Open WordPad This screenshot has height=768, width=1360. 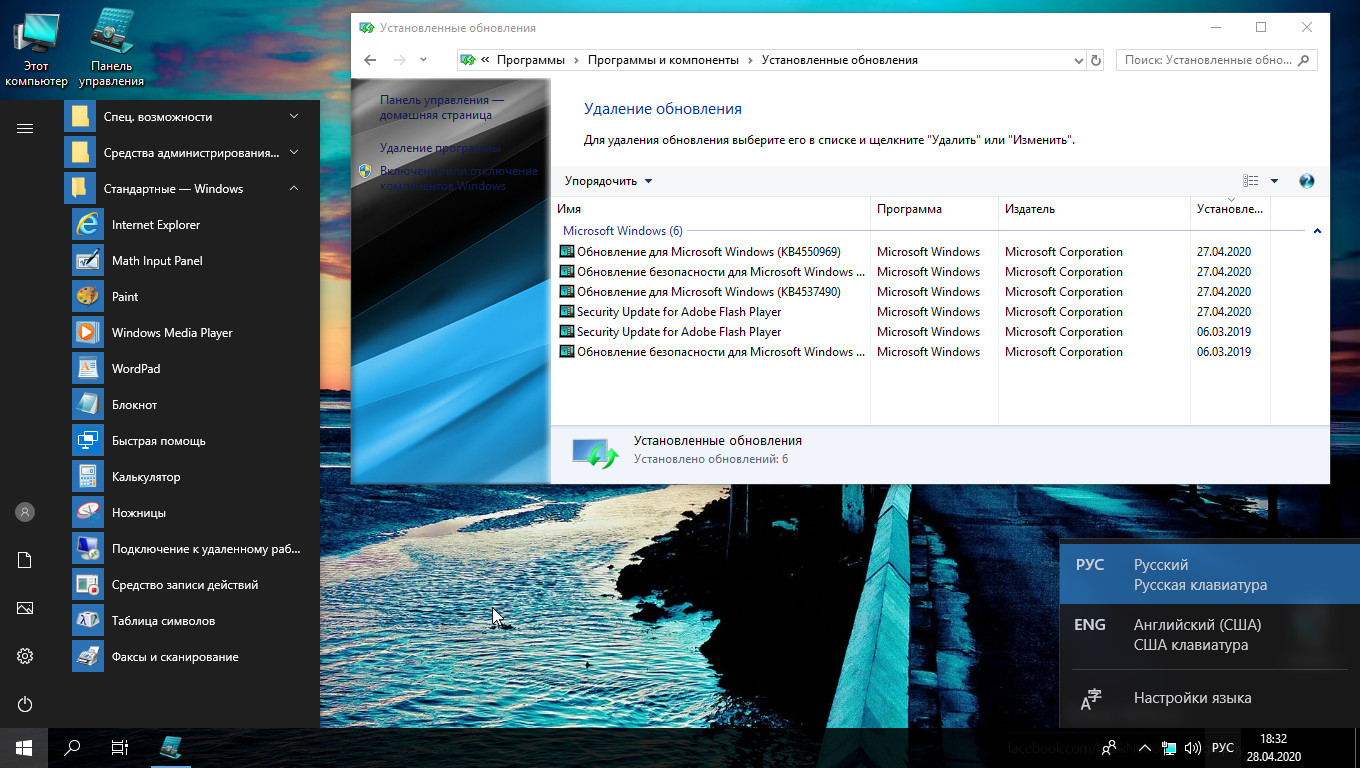(x=186, y=369)
